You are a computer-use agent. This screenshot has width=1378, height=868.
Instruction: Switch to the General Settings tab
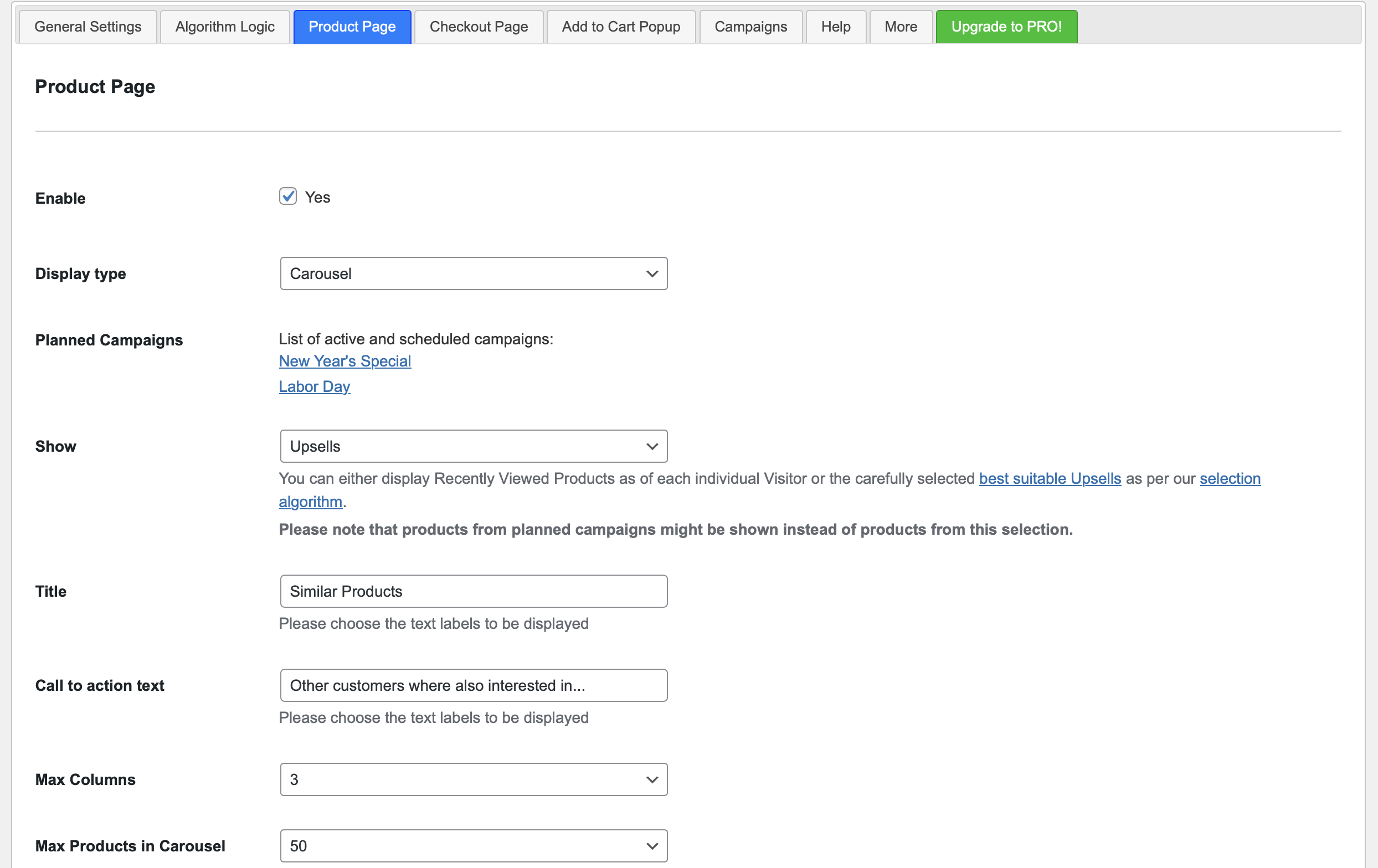tap(88, 27)
